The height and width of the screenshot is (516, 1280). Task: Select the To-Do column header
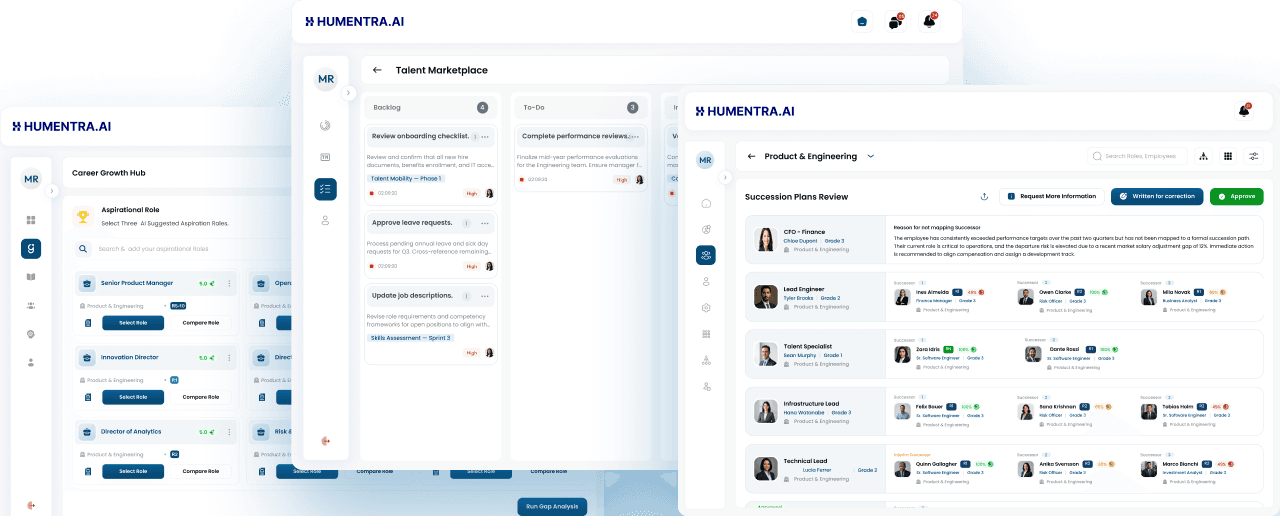tap(581, 107)
